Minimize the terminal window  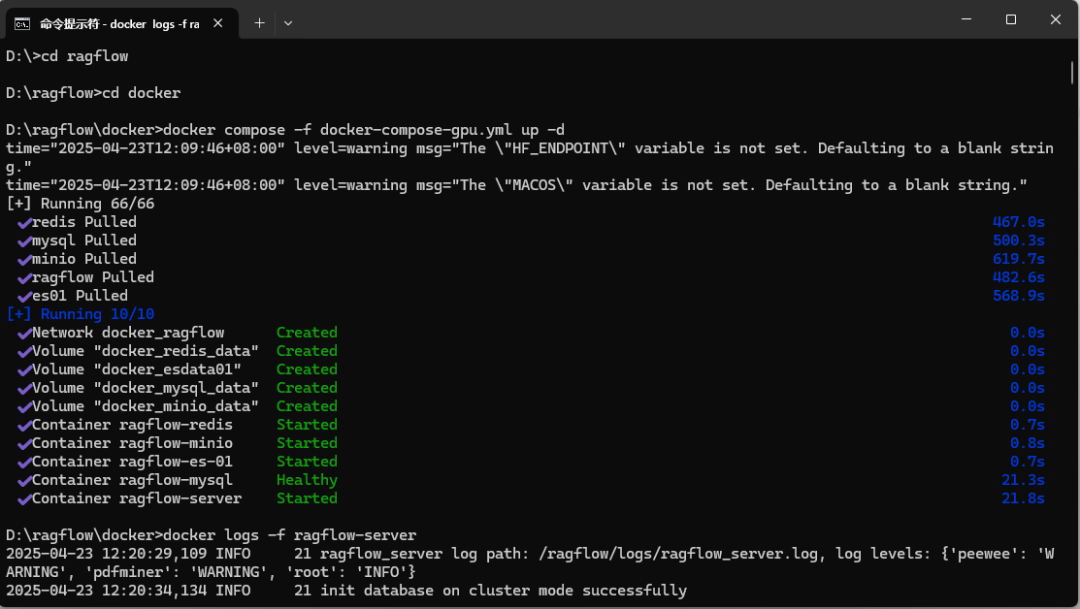[966, 19]
